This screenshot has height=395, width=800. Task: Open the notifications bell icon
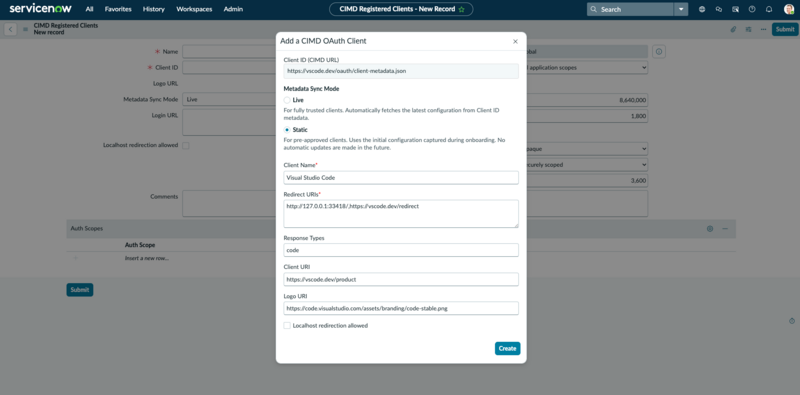[x=769, y=9]
